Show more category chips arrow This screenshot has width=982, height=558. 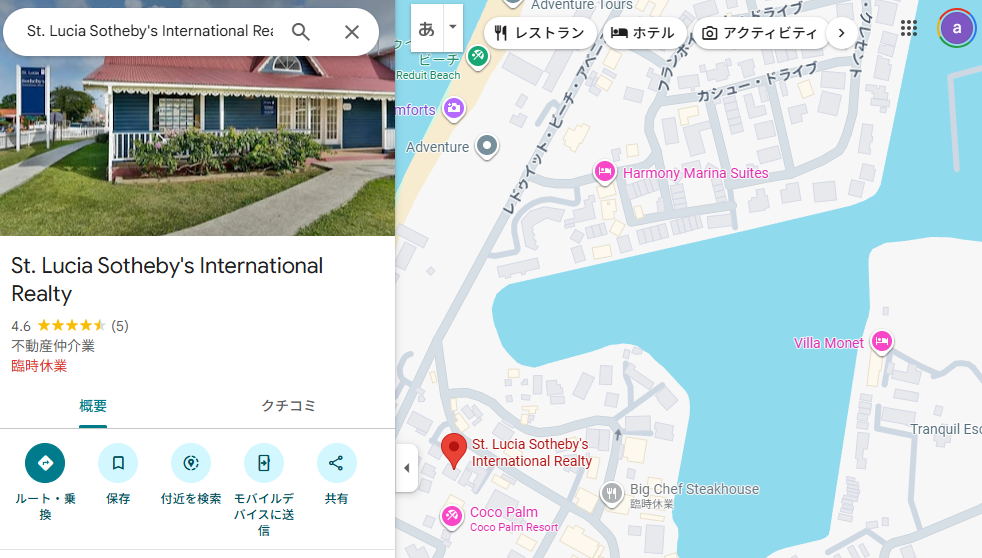[842, 33]
